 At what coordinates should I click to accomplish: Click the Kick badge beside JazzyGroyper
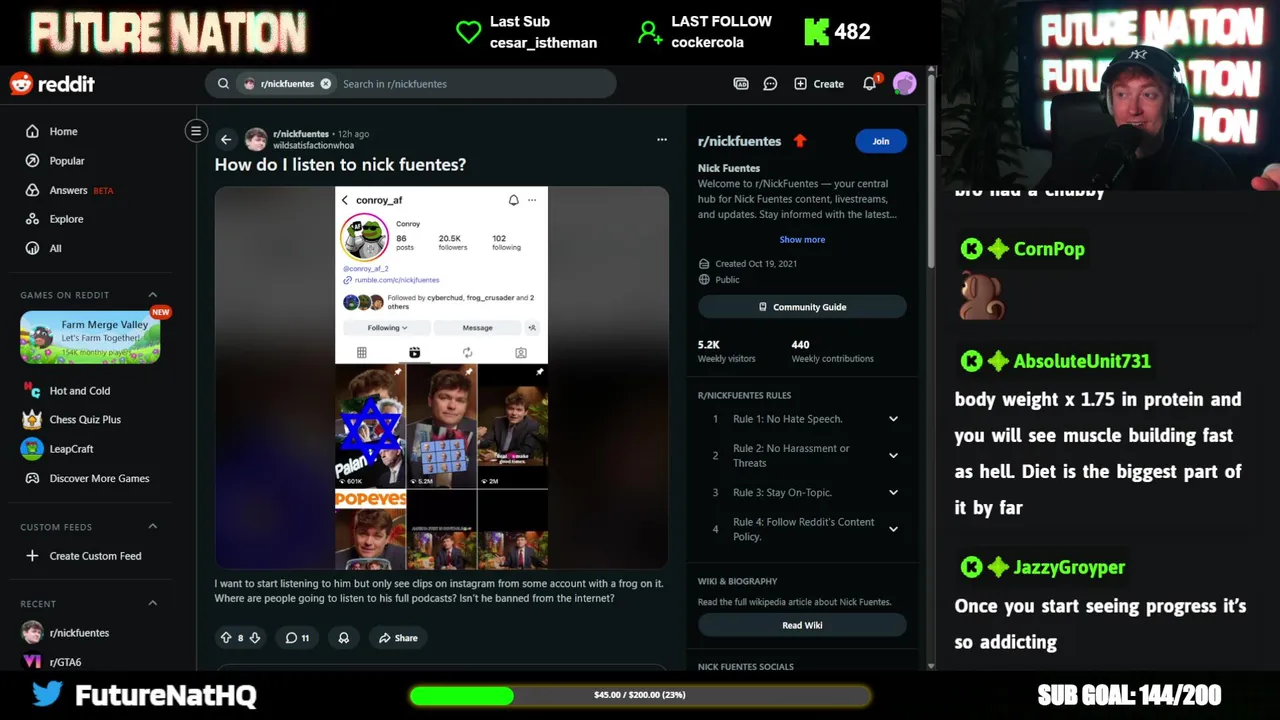click(x=971, y=568)
